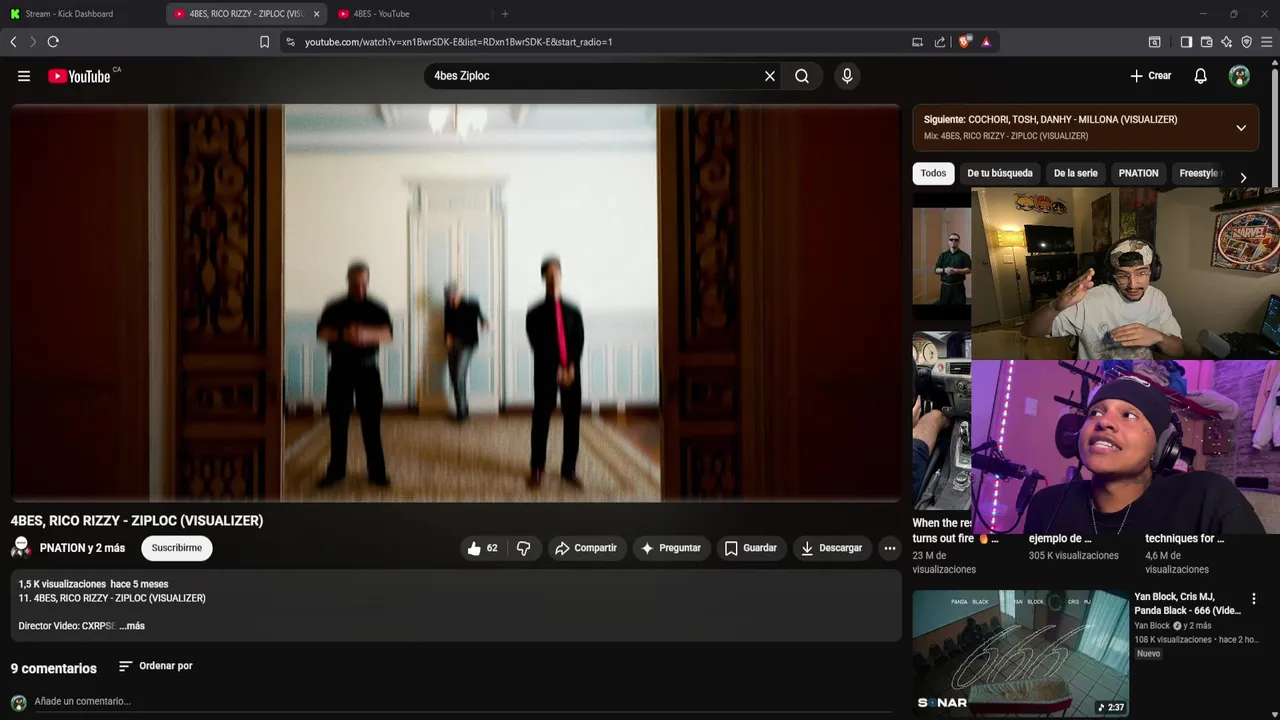The height and width of the screenshot is (720, 1280).
Task: Clear the search box with X
Action: pos(770,76)
